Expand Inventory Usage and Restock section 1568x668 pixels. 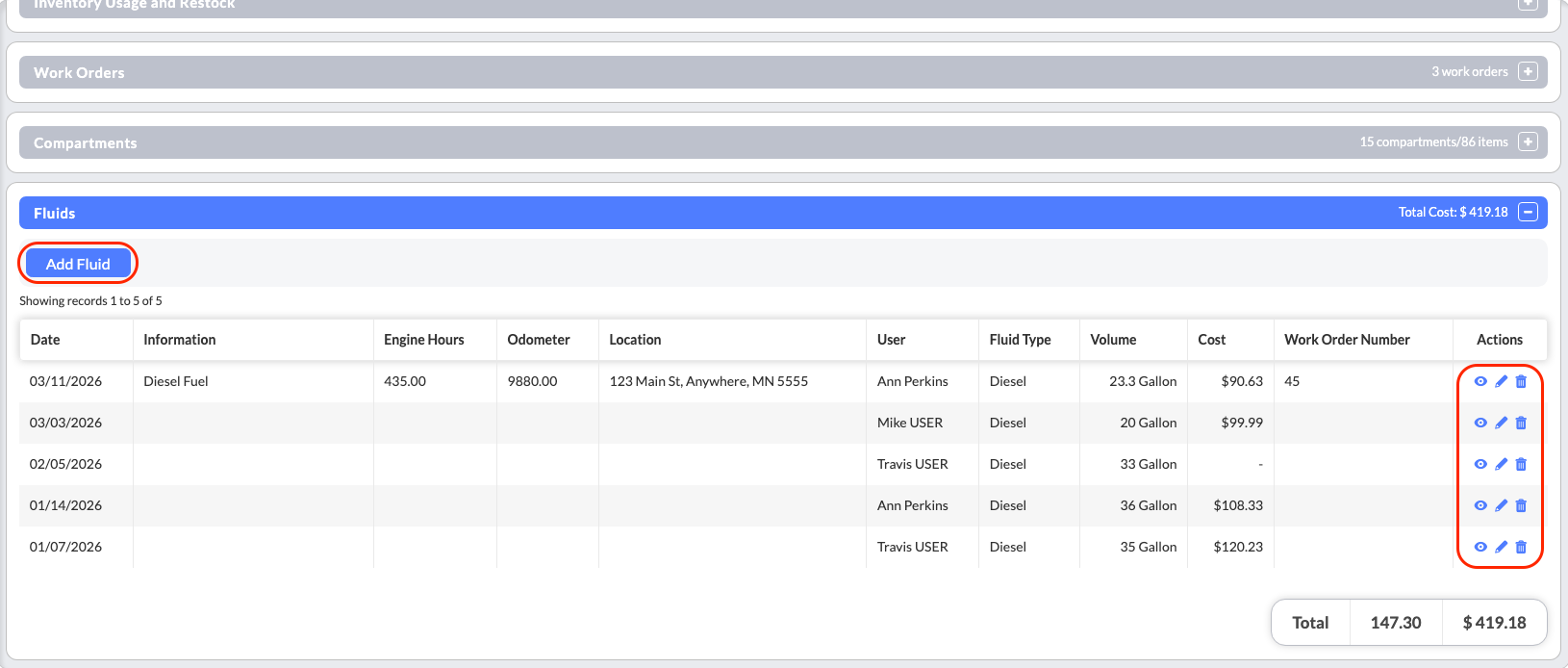1528,4
